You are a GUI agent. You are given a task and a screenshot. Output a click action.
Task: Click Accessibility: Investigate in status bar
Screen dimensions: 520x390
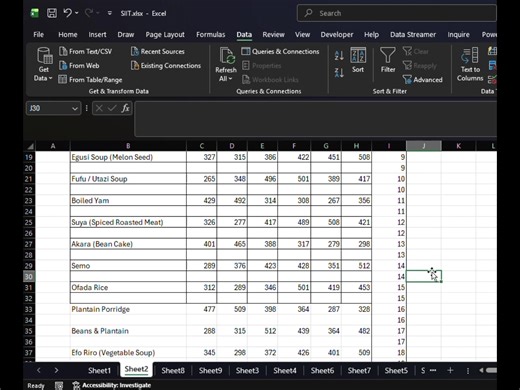[112, 385]
